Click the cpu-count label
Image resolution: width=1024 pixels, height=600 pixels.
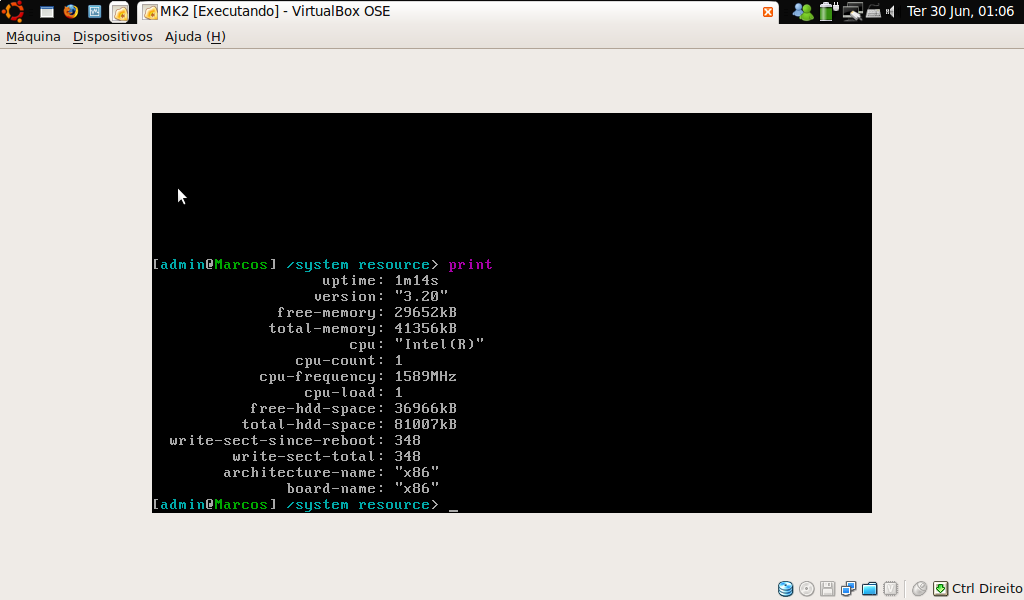pyautogui.click(x=340, y=360)
